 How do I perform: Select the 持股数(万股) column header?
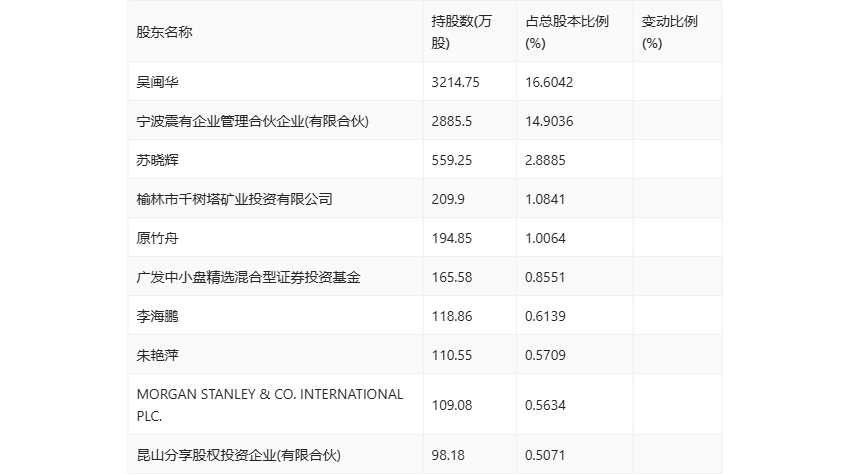[462, 32]
